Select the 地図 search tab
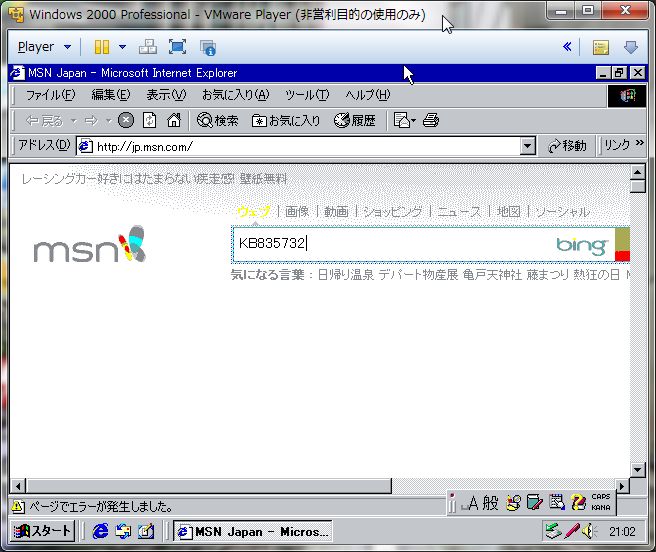This screenshot has height=552, width=656. point(508,212)
